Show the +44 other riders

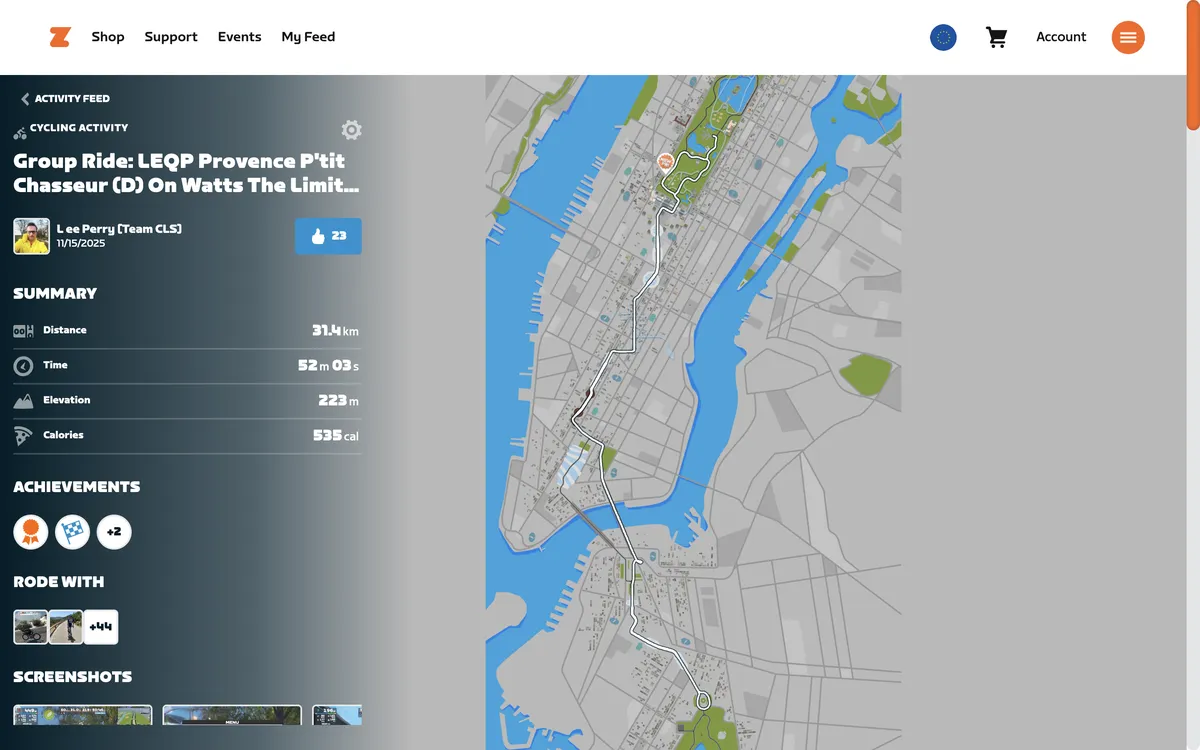coord(101,627)
